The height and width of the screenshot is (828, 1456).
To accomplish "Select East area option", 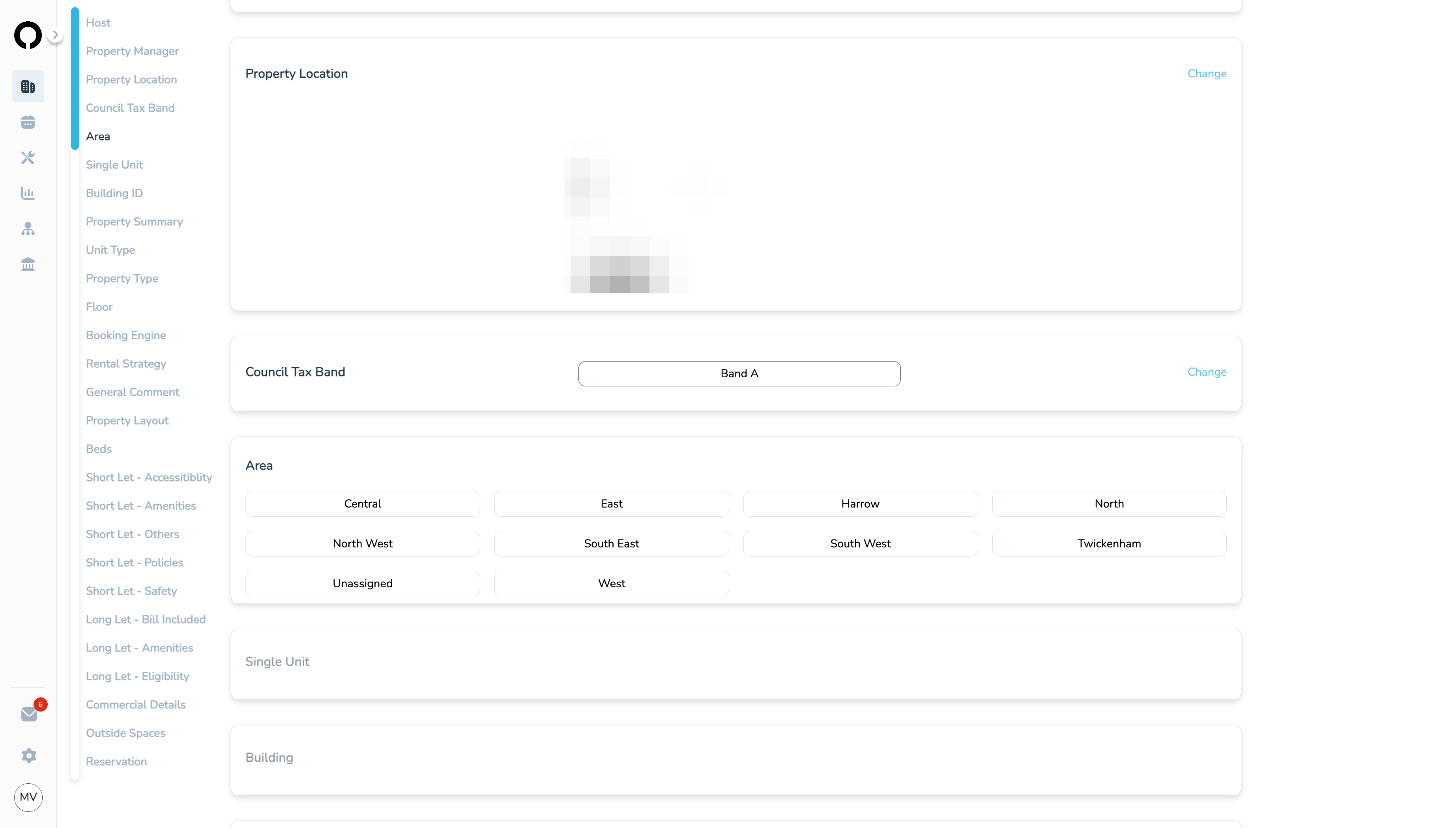I will tap(611, 504).
